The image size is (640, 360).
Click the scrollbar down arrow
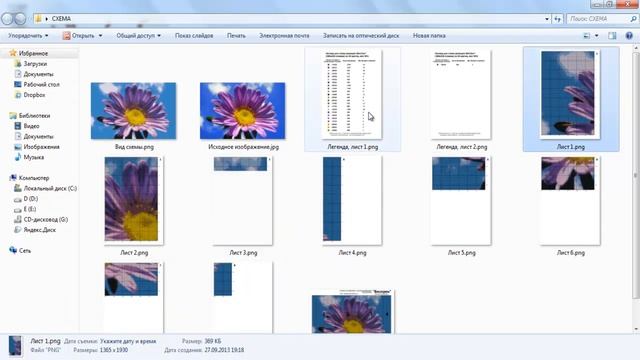pyautogui.click(x=636, y=329)
